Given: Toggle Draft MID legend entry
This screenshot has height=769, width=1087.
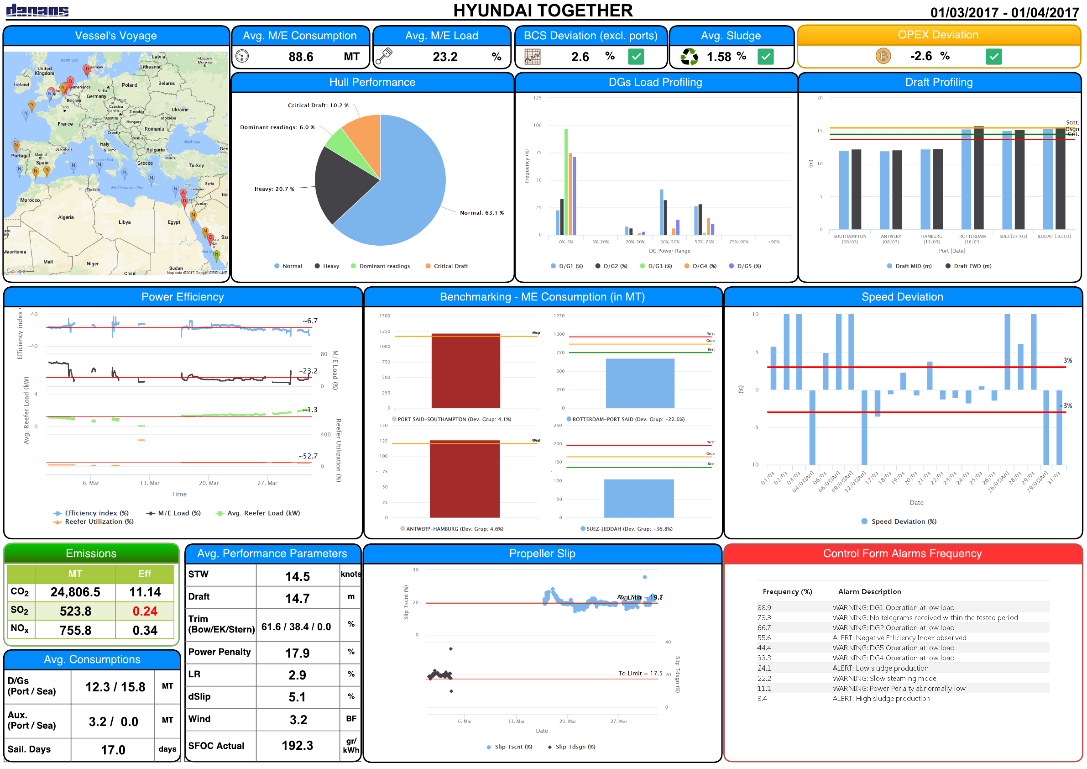Looking at the screenshot, I should click(x=910, y=266).
